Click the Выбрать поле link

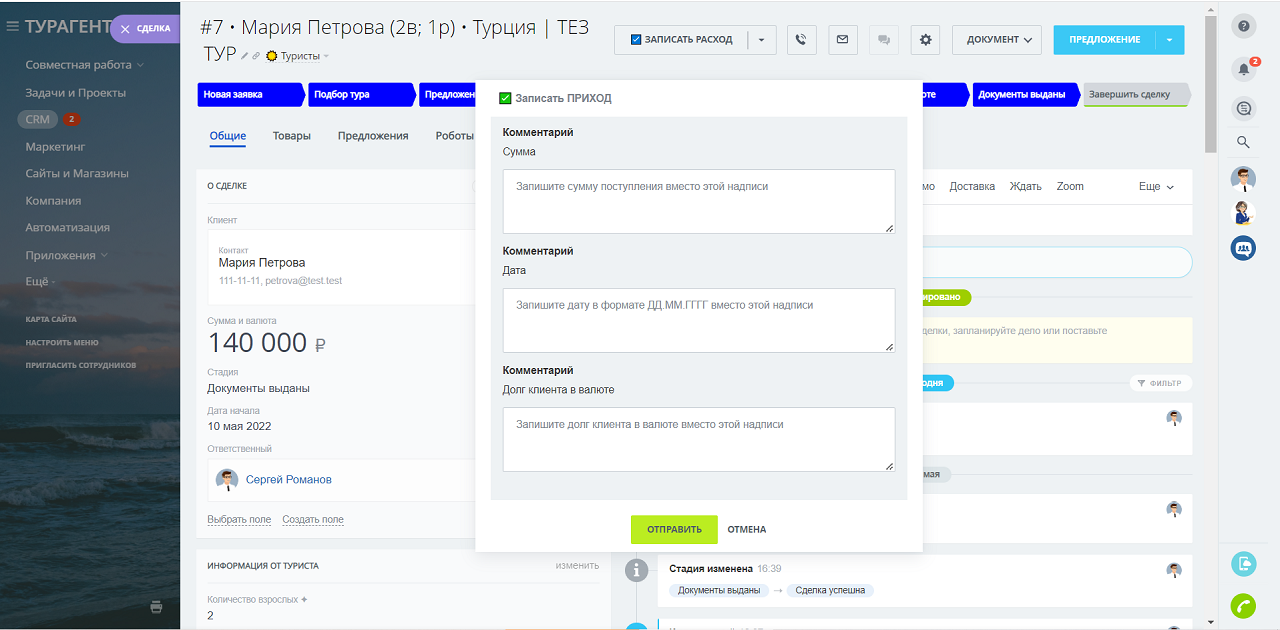point(239,520)
